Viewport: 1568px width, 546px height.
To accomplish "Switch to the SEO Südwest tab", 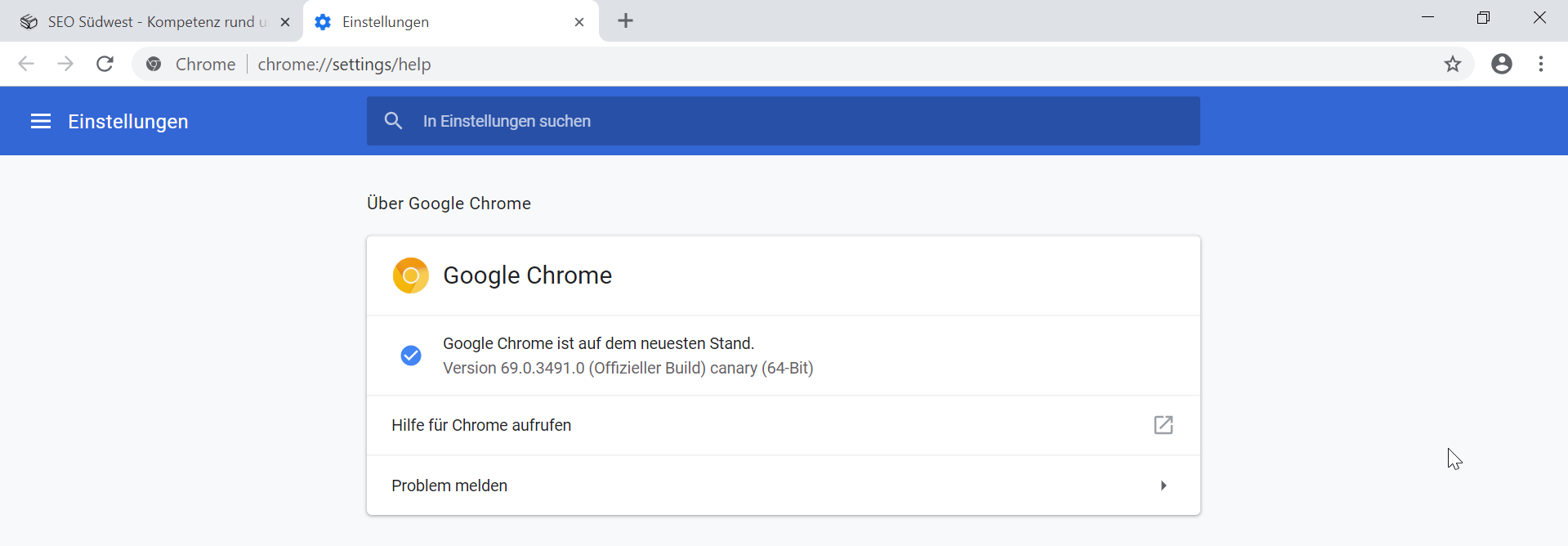I will [151, 22].
